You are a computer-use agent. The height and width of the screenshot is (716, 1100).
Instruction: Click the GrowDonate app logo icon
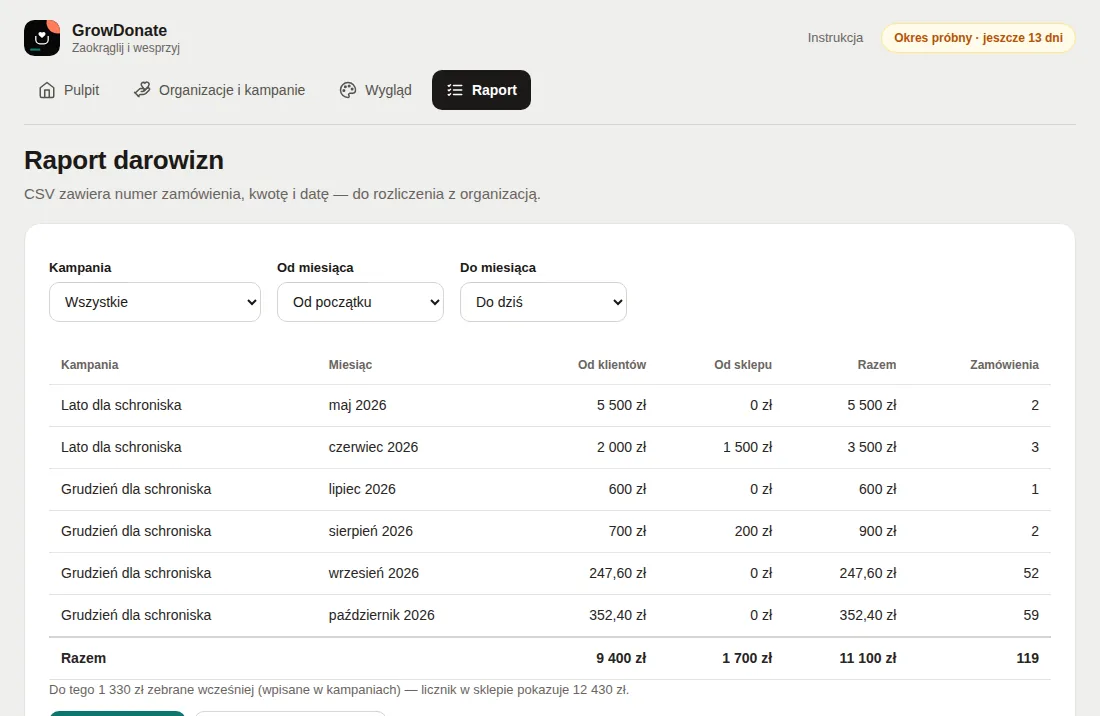click(x=42, y=38)
